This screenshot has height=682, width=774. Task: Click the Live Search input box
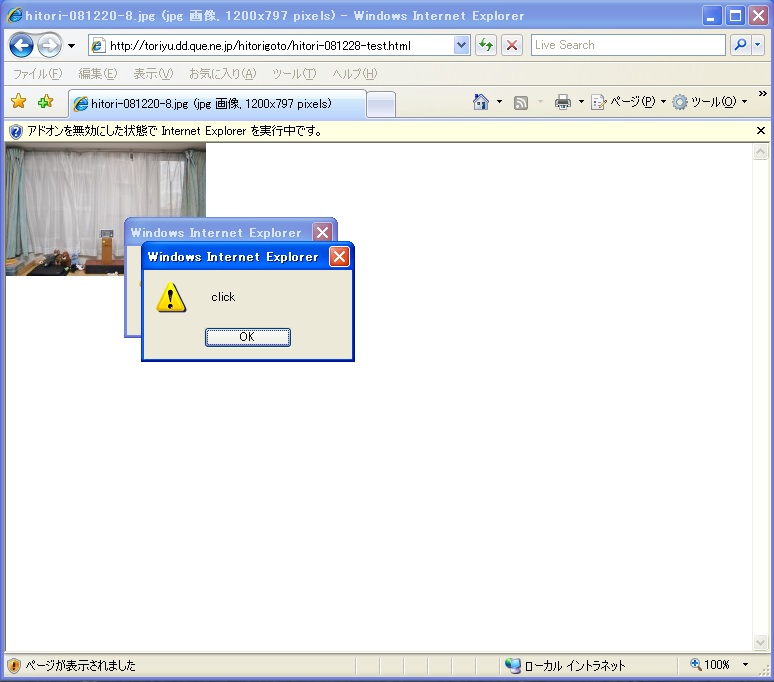pos(628,45)
